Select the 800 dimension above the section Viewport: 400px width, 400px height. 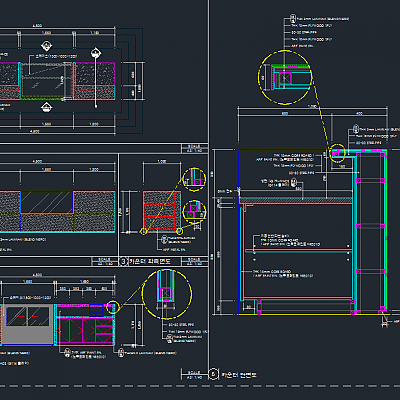click(x=285, y=113)
